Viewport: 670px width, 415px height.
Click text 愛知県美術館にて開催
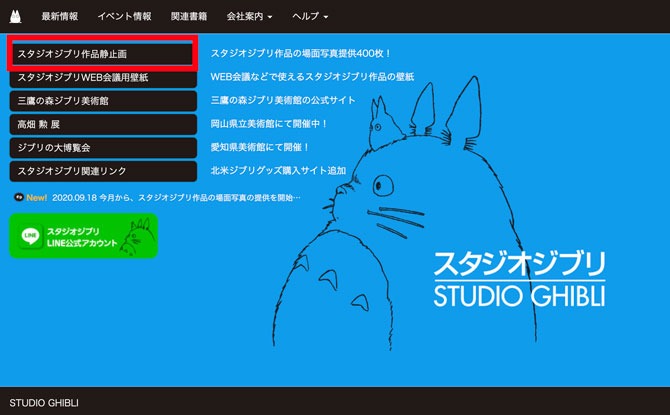(260, 147)
